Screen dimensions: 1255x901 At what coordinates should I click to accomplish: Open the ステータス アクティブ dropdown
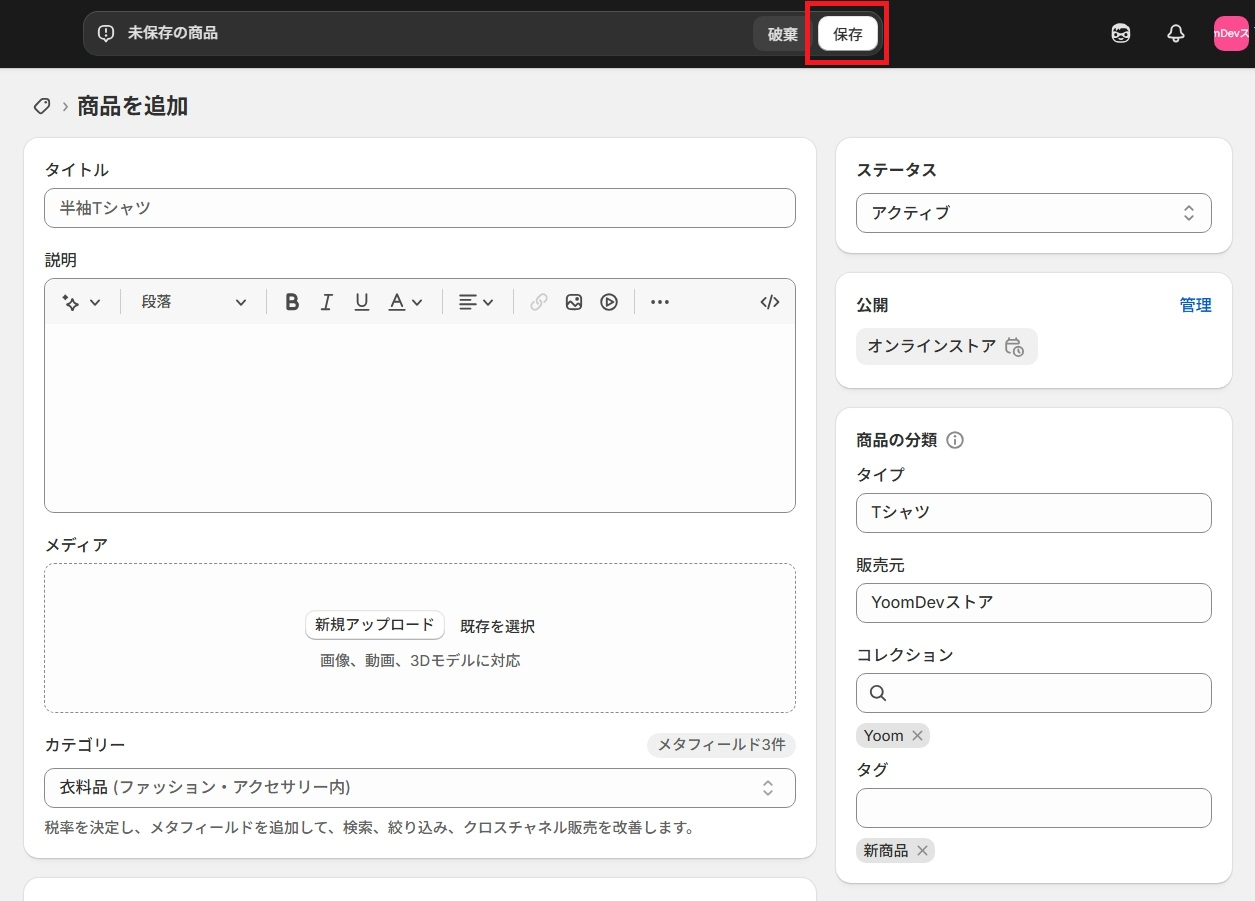coord(1033,213)
